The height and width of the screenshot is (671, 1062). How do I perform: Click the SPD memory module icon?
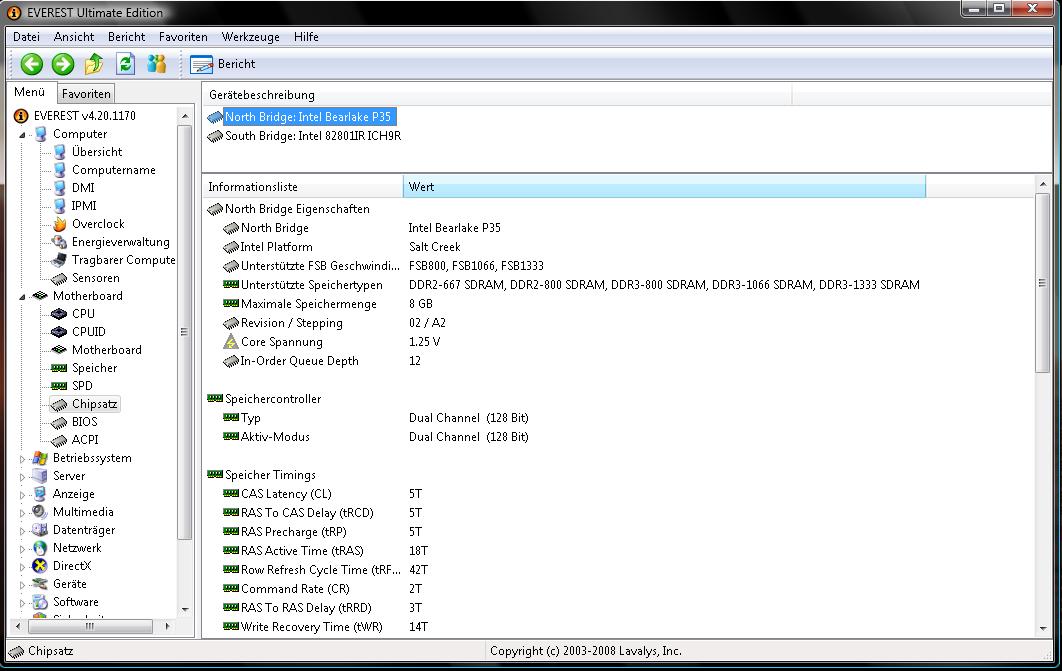pos(60,386)
